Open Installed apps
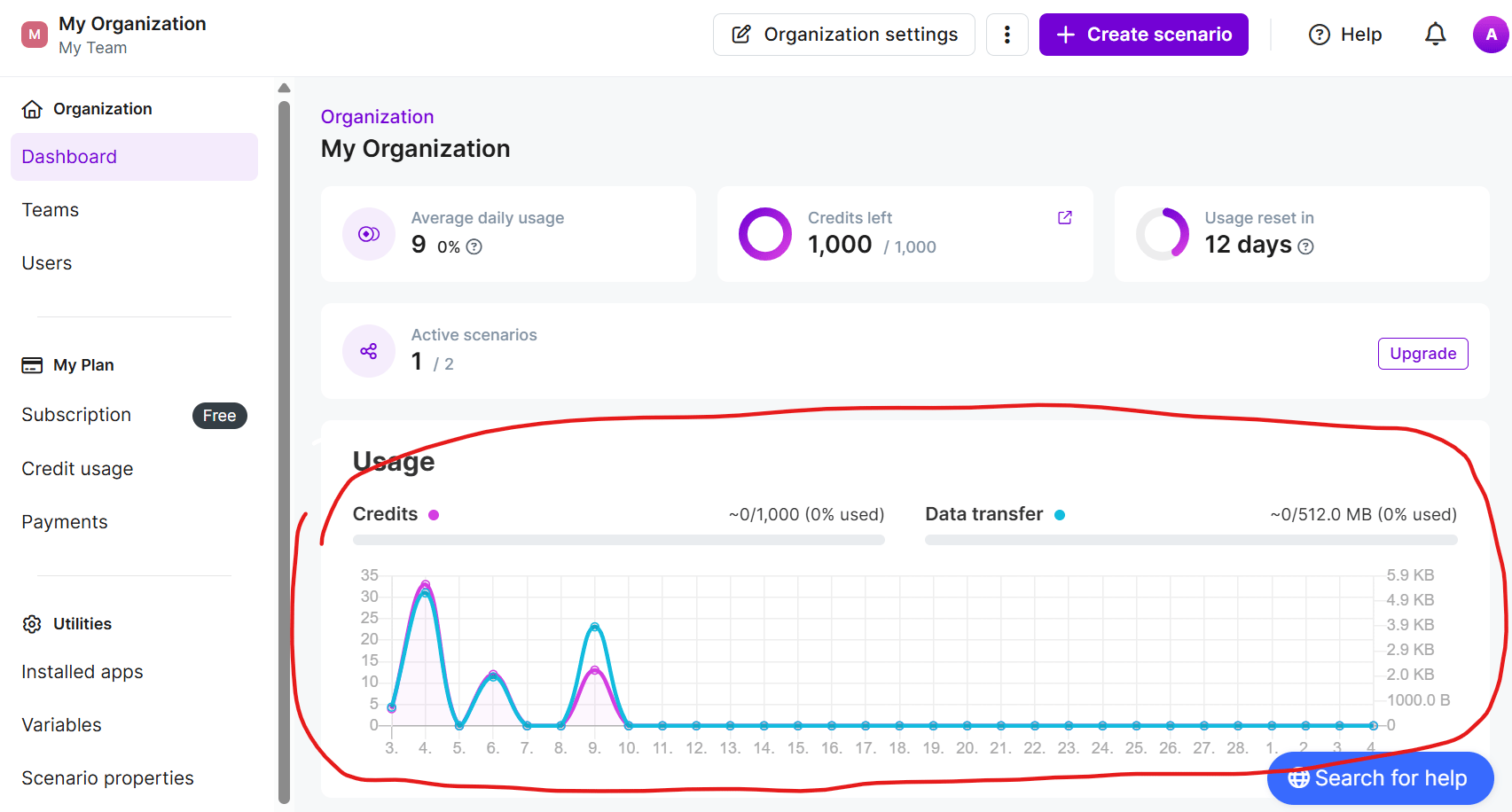The width and height of the screenshot is (1512, 812). pyautogui.click(x=82, y=672)
